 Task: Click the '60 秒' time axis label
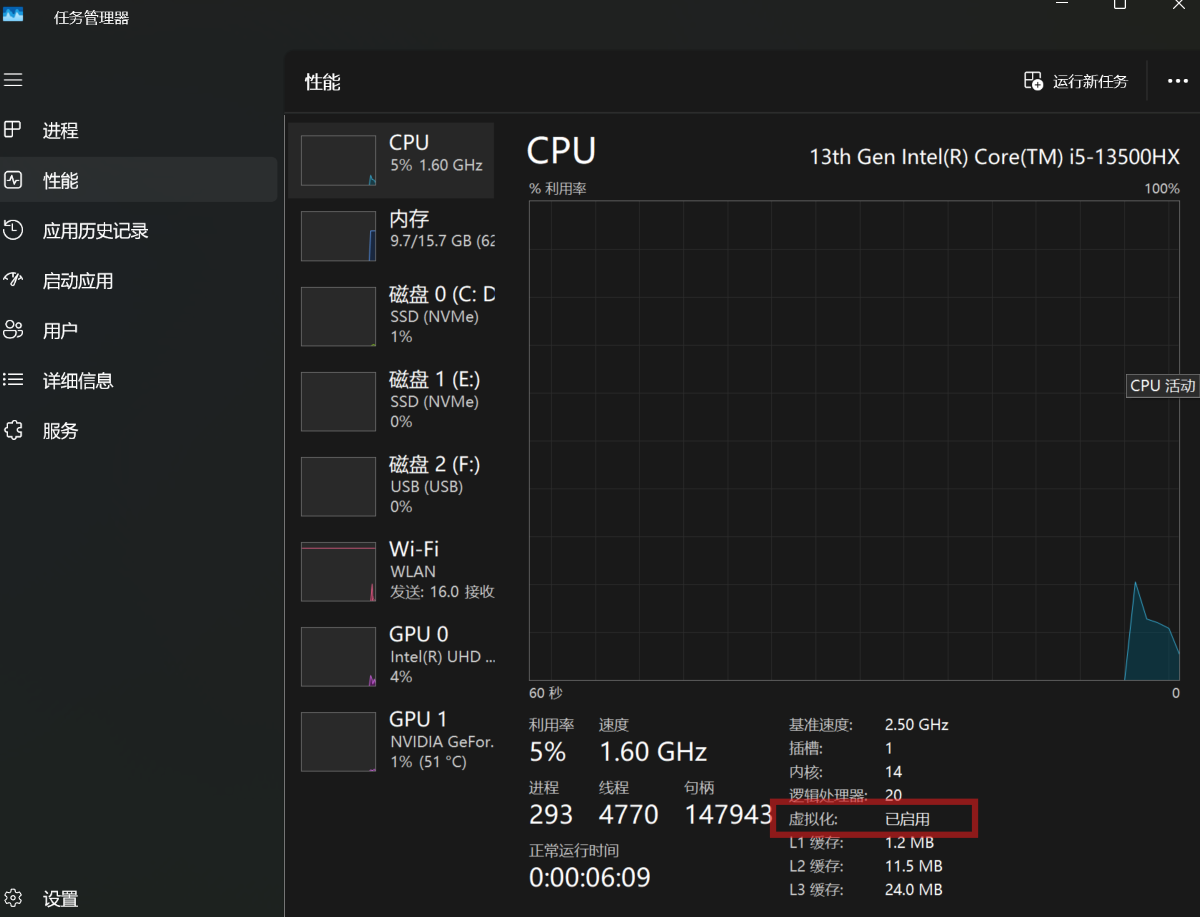click(x=546, y=693)
